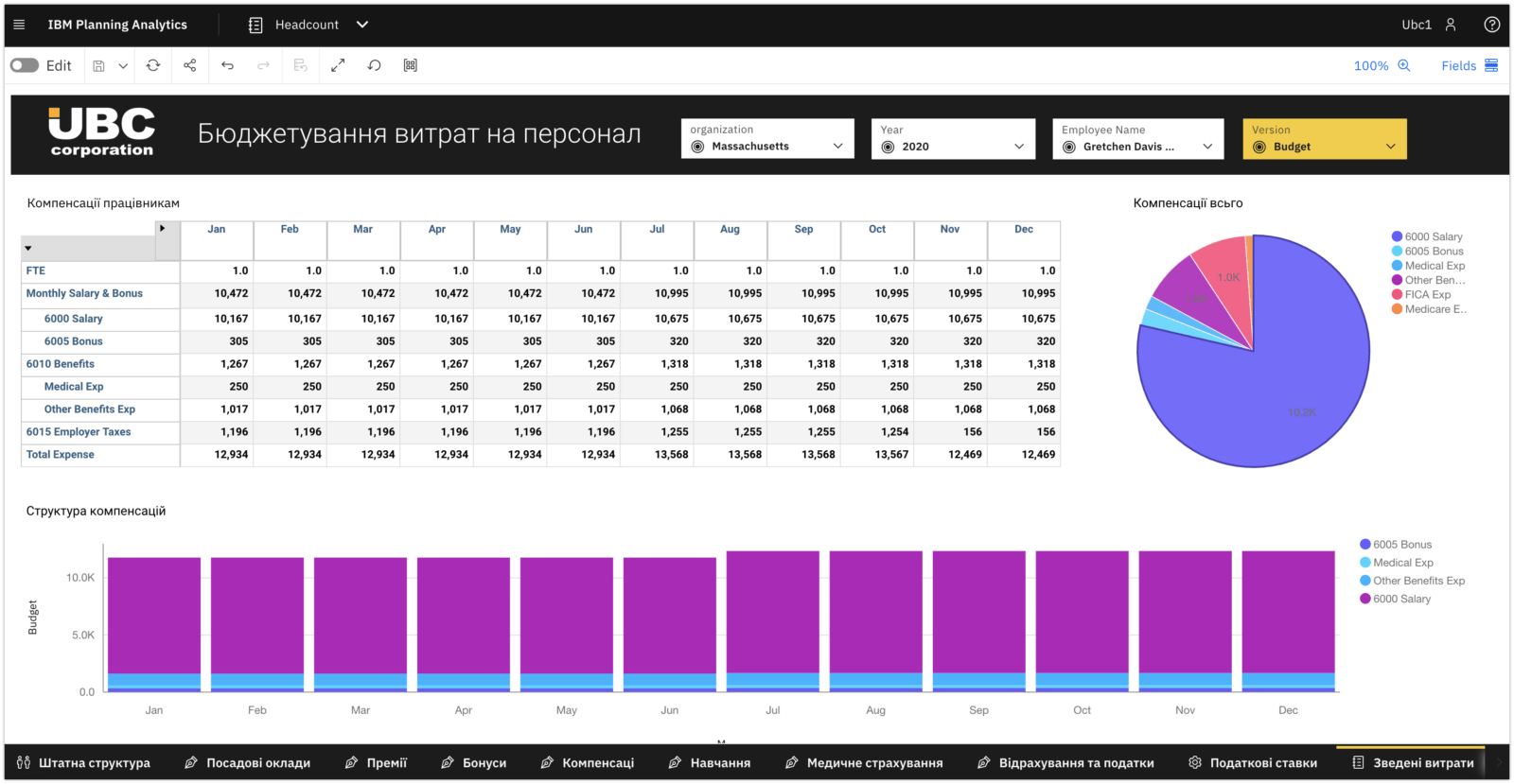Undo the last action
The width and height of the screenshot is (1514, 784).
(227, 65)
